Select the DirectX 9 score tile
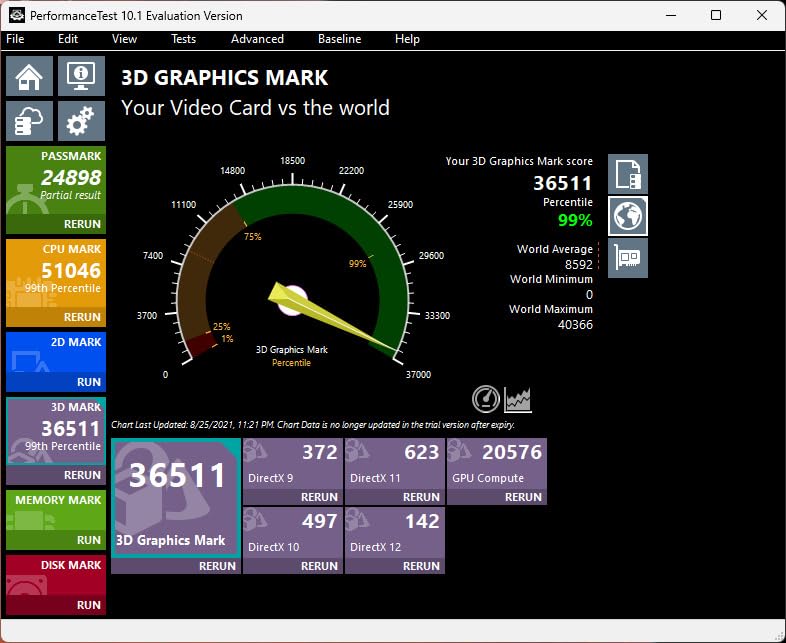This screenshot has height=643, width=786. click(x=293, y=464)
